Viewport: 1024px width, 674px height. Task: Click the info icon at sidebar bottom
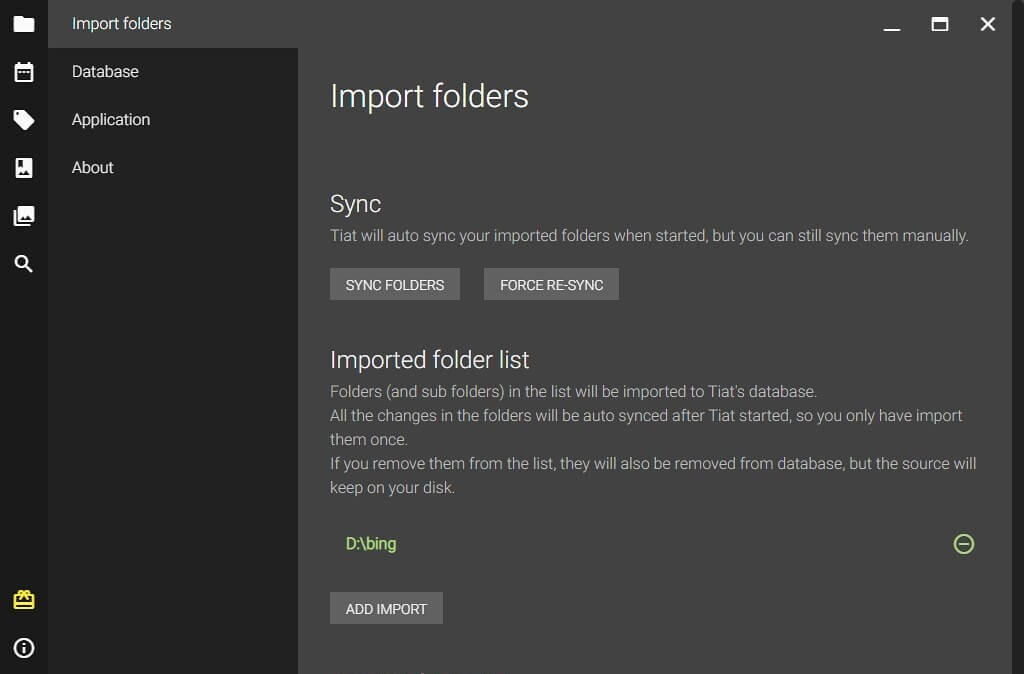(24, 648)
